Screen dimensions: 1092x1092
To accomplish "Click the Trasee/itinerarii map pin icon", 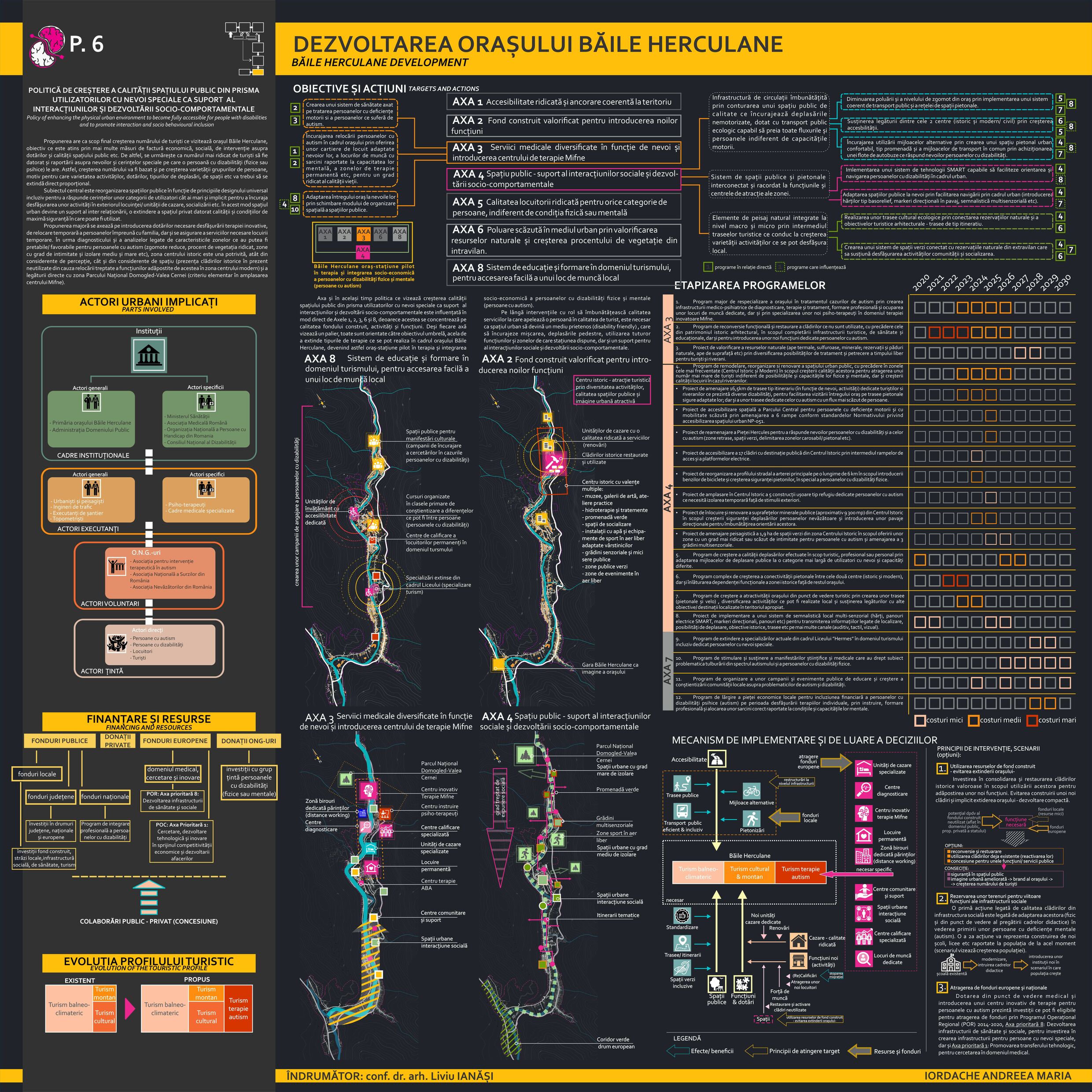I will [682, 943].
